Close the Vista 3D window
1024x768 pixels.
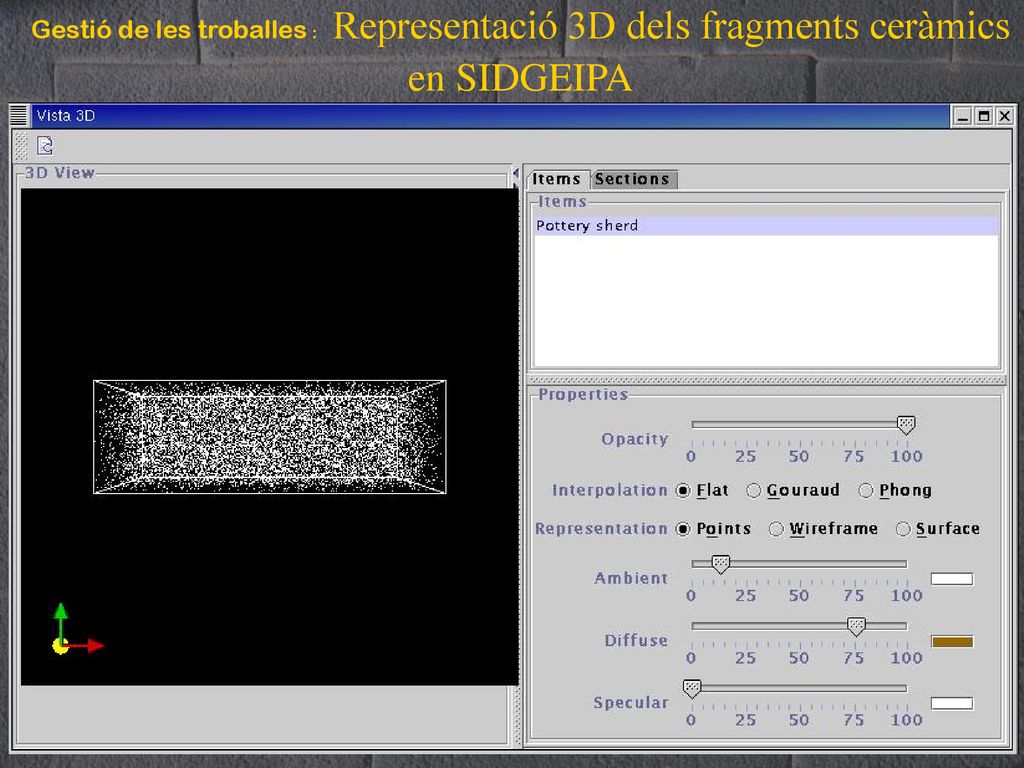point(1005,116)
